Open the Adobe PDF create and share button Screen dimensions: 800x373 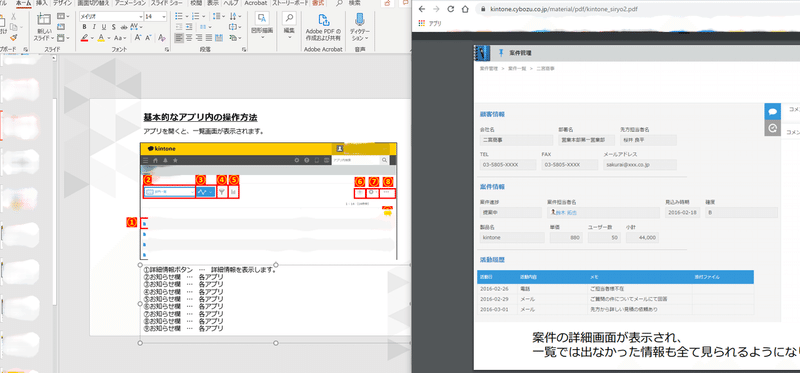click(323, 27)
